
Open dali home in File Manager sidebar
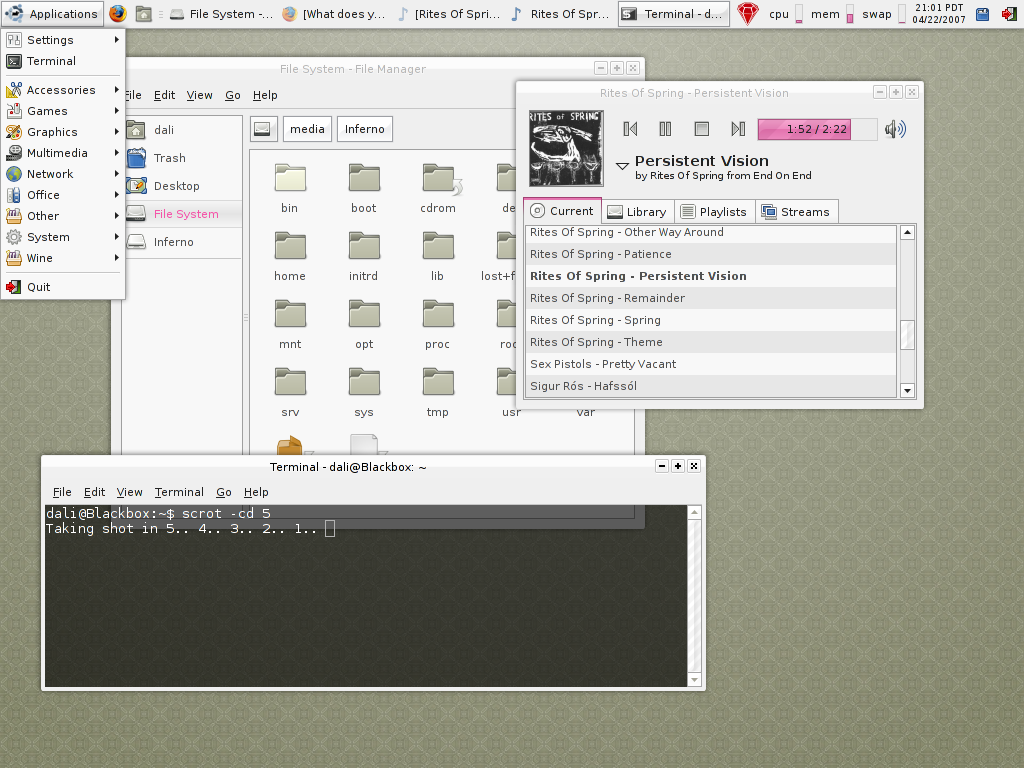pos(183,130)
